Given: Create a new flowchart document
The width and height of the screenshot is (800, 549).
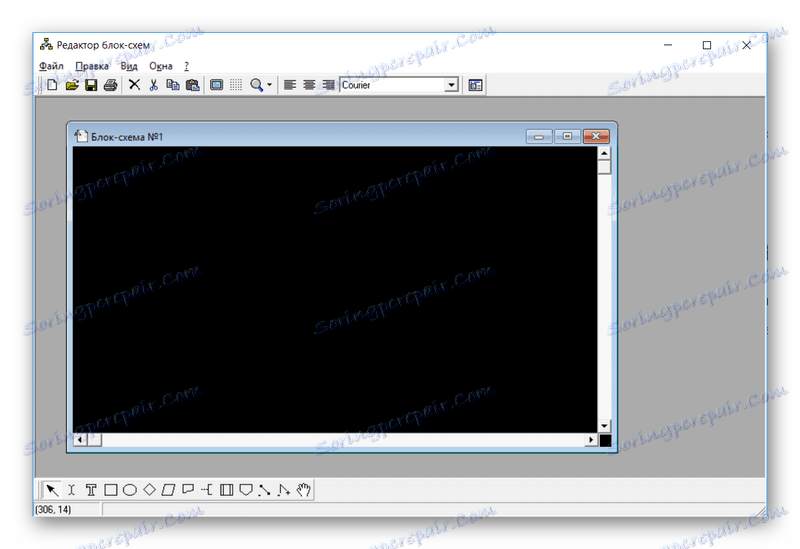Looking at the screenshot, I should (52, 85).
